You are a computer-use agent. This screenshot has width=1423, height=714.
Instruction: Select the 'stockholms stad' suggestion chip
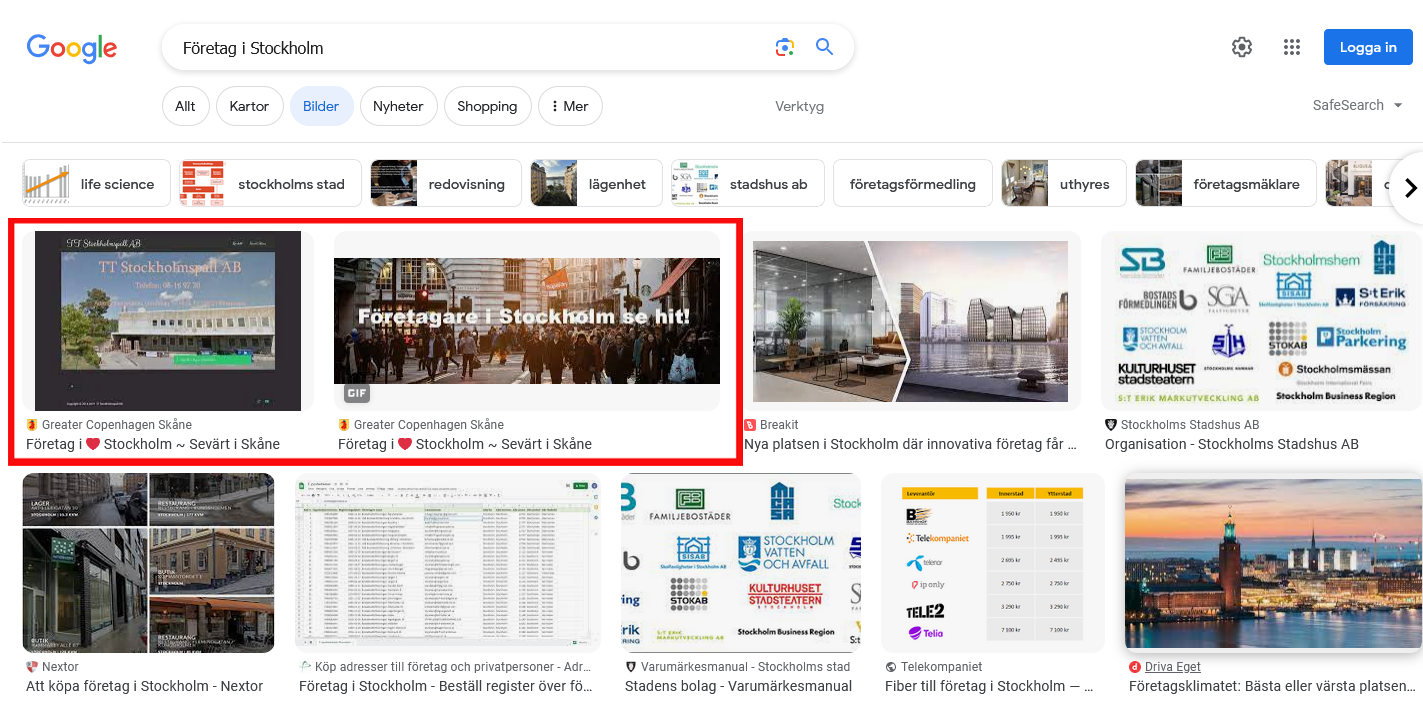tap(268, 184)
